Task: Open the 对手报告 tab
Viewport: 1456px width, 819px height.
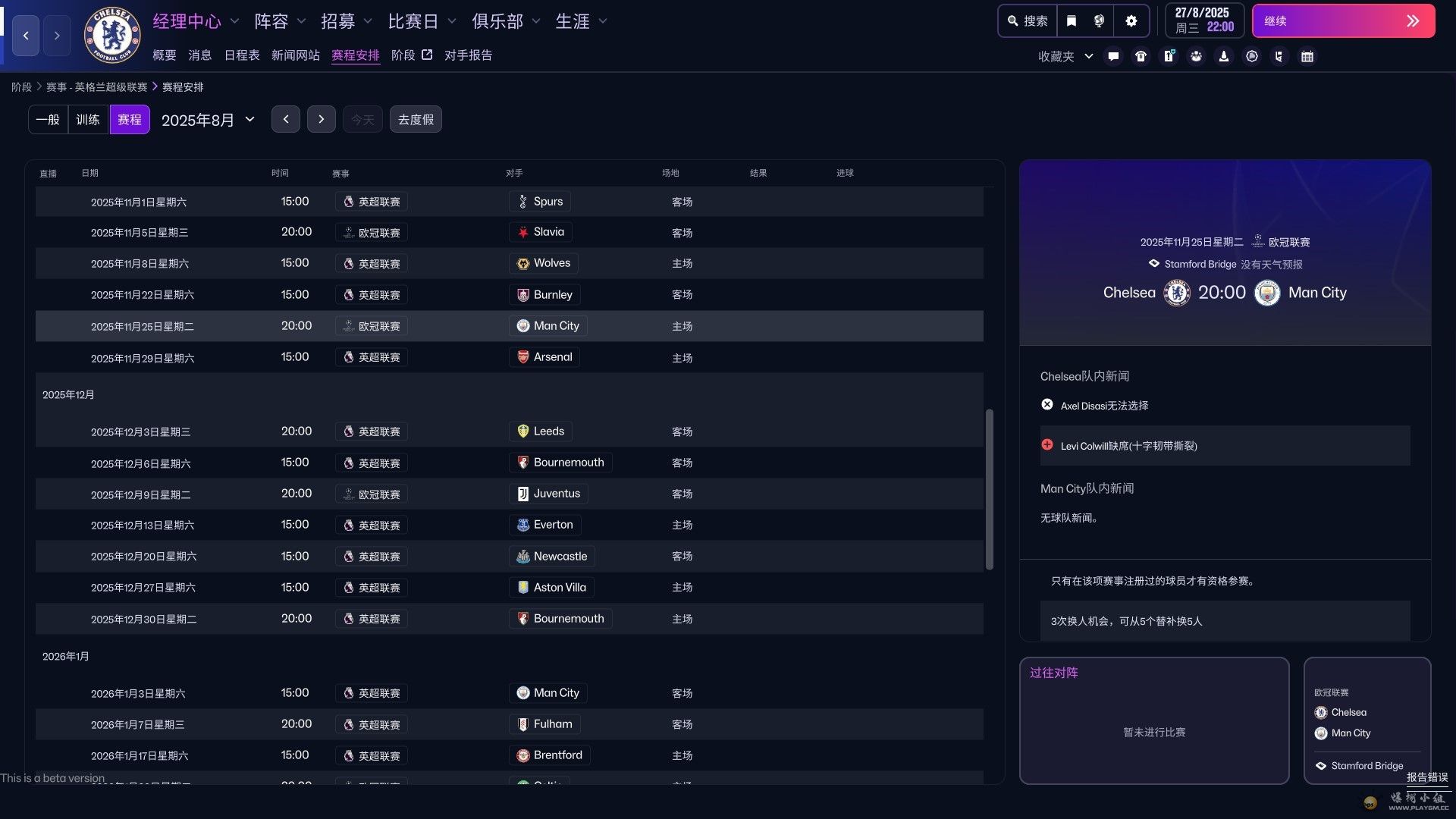Action: (468, 55)
